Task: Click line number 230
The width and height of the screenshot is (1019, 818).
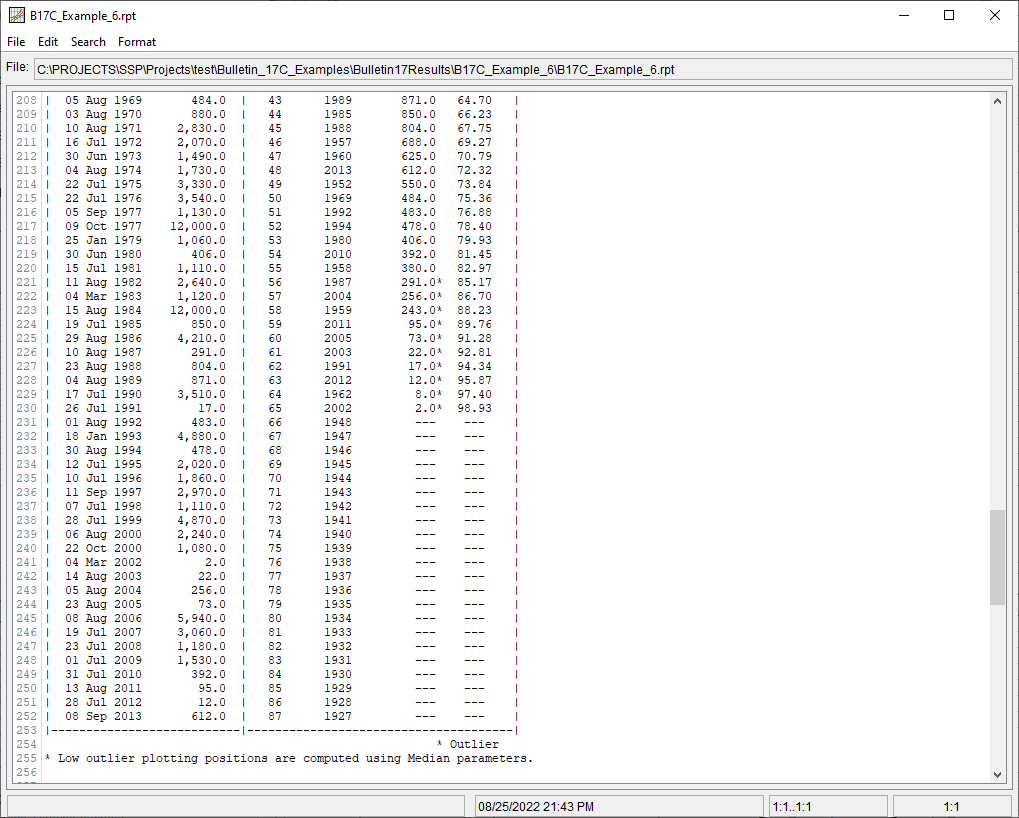Action: click(26, 408)
